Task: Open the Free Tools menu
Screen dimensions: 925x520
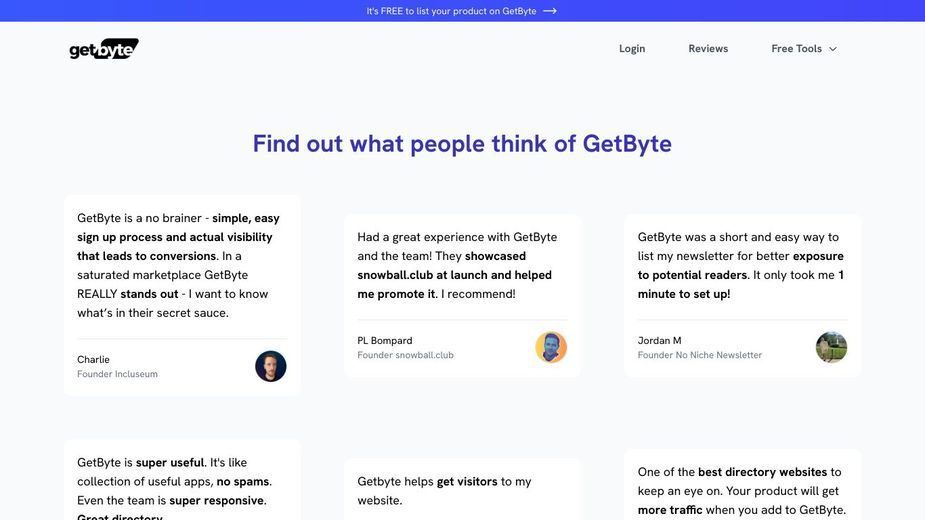Action: [x=804, y=48]
